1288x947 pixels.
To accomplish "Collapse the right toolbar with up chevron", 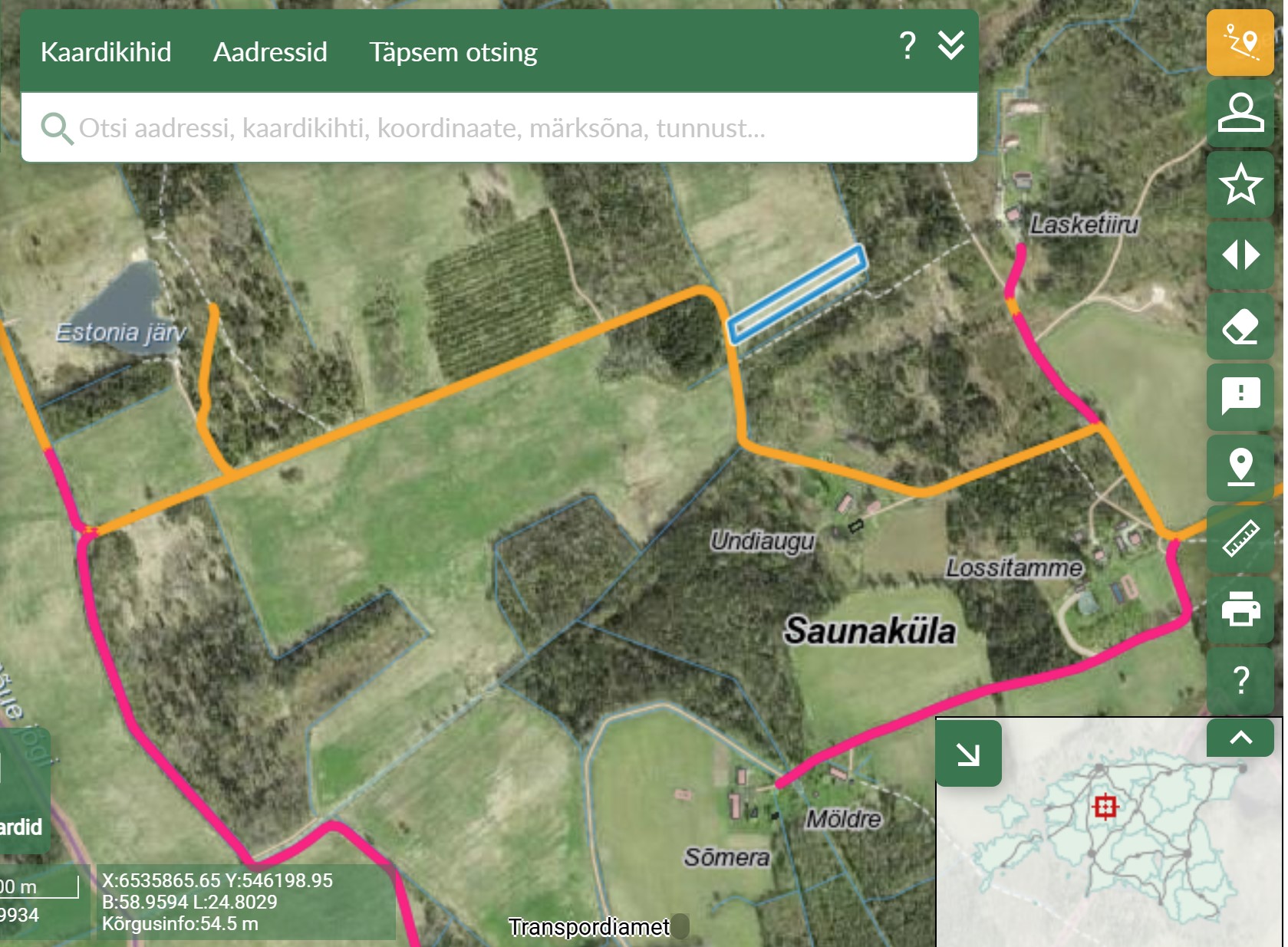I will click(1240, 738).
